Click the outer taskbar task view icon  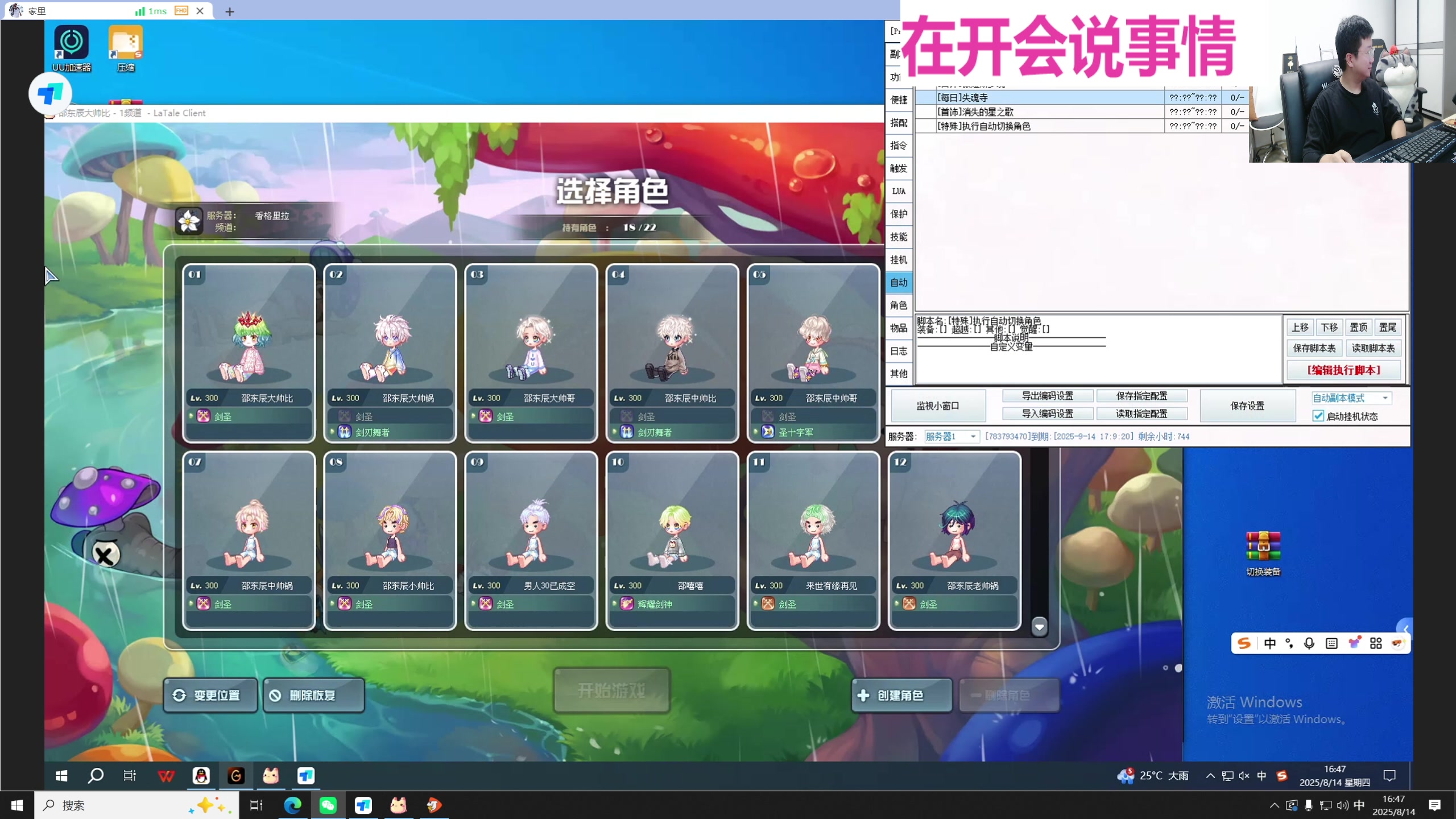click(x=256, y=805)
